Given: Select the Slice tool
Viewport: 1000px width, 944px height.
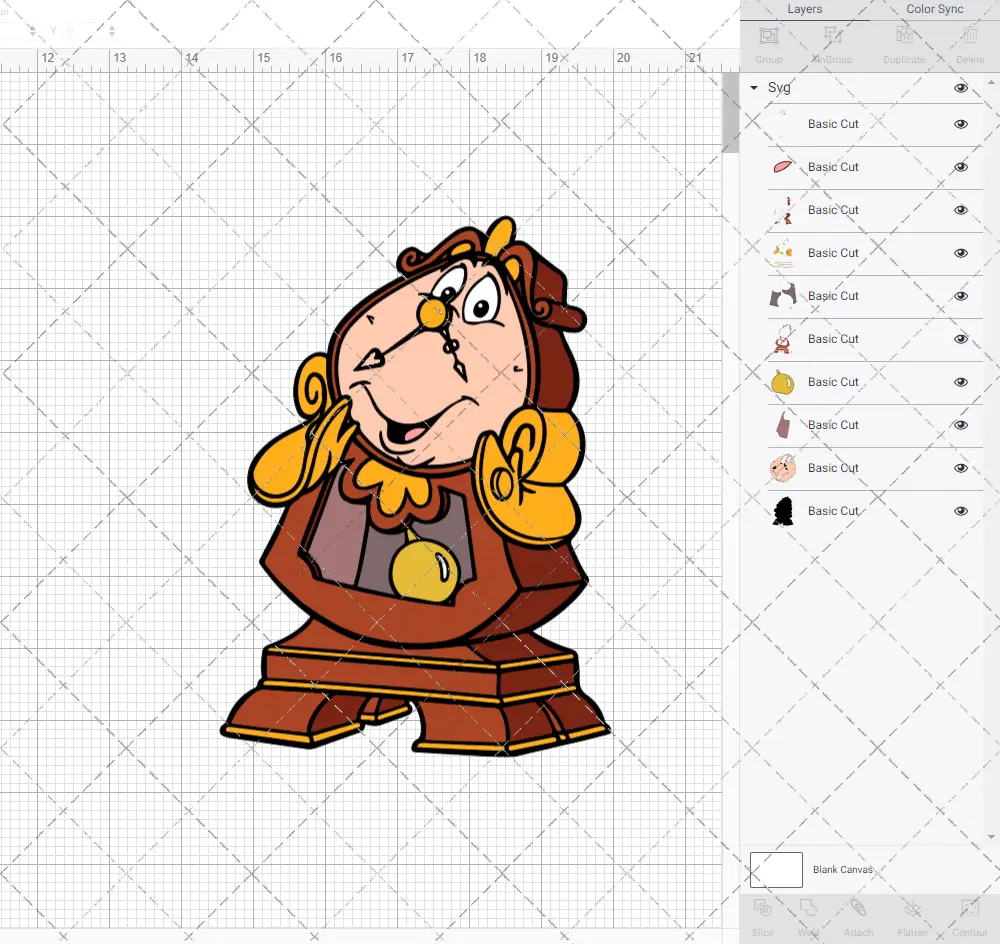Looking at the screenshot, I should (762, 908).
